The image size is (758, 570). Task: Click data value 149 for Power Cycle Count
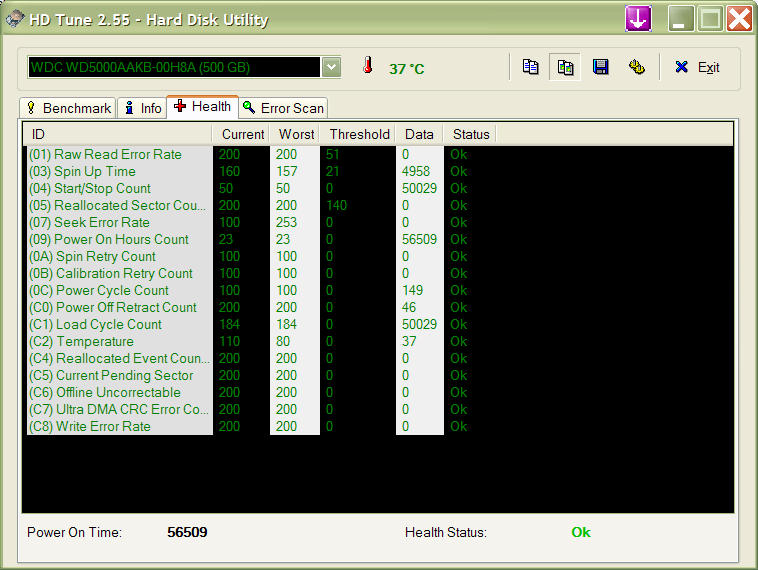412,290
